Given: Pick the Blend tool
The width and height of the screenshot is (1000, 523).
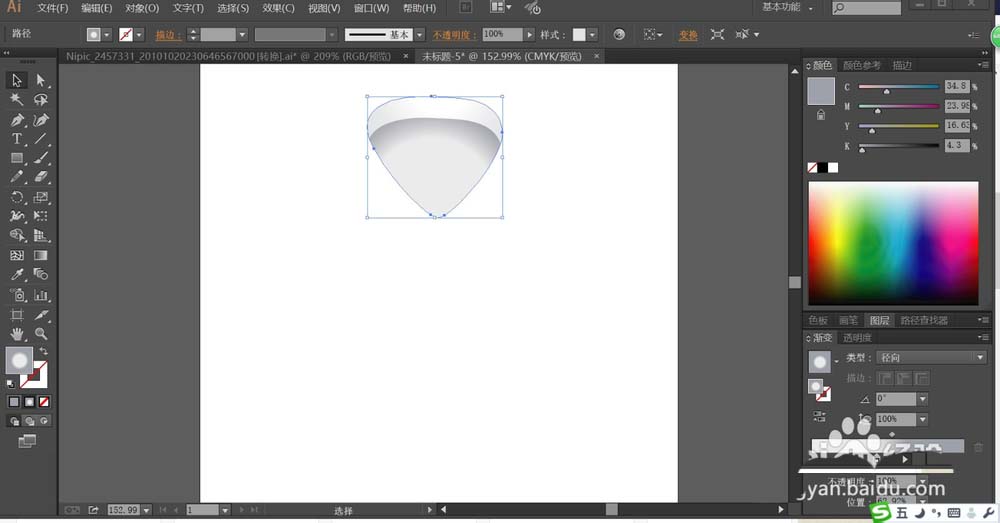Looking at the screenshot, I should tap(41, 274).
